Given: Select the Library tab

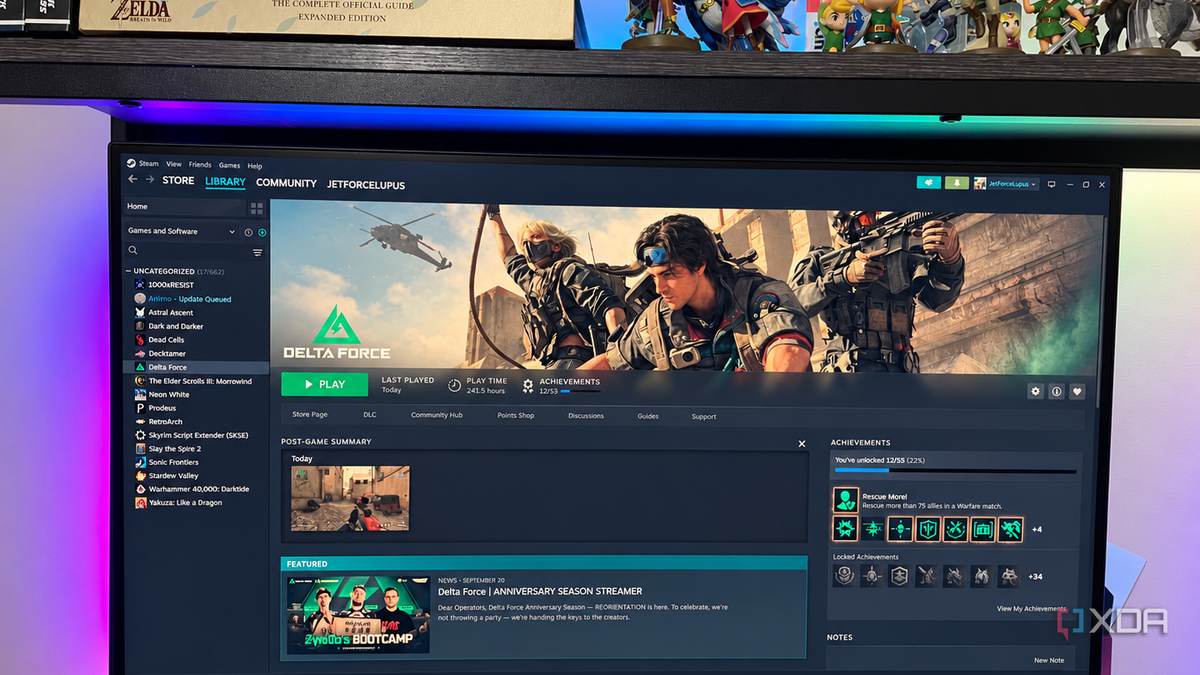Looking at the screenshot, I should click(225, 182).
